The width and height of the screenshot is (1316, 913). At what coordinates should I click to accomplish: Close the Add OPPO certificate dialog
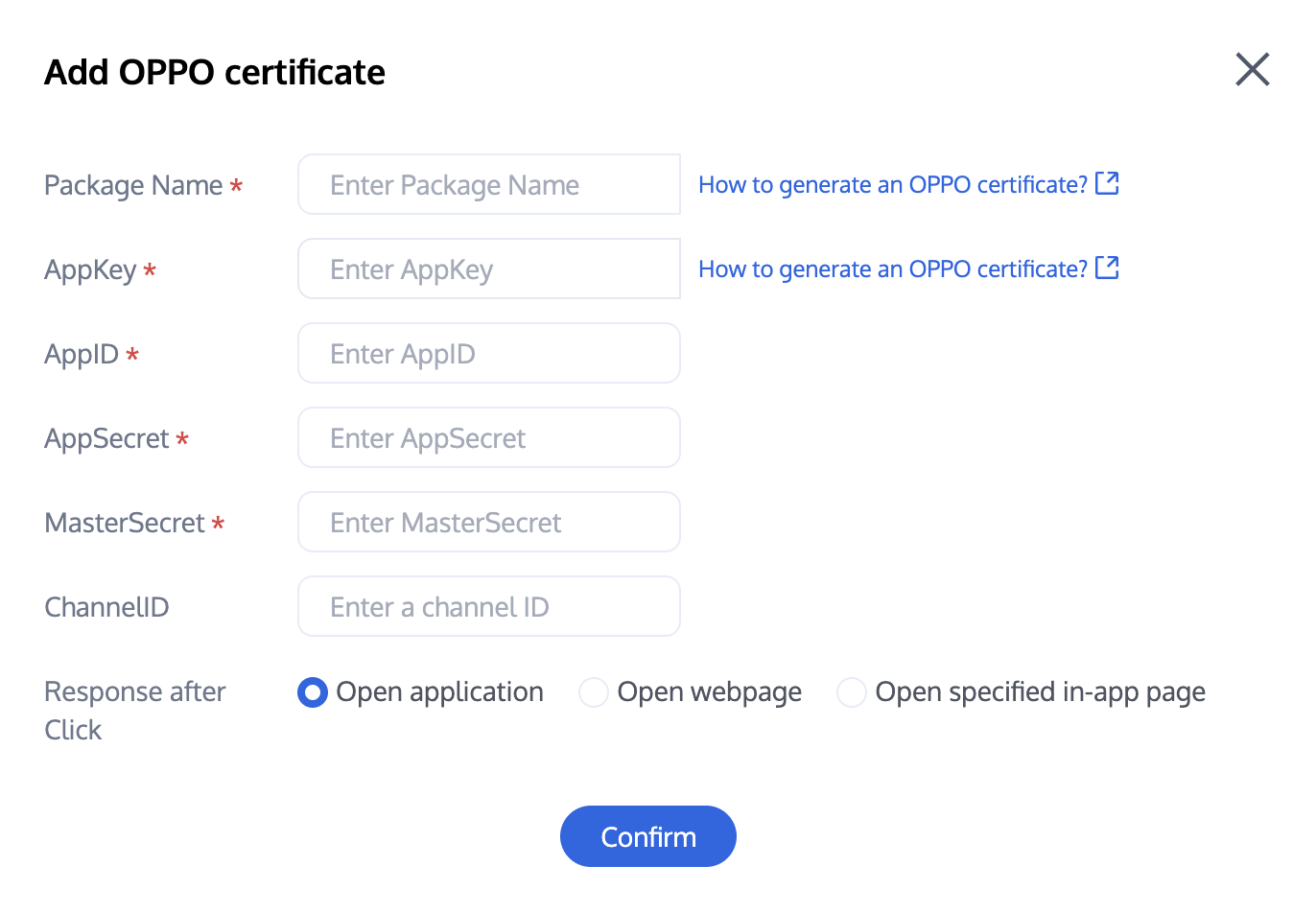(1252, 70)
